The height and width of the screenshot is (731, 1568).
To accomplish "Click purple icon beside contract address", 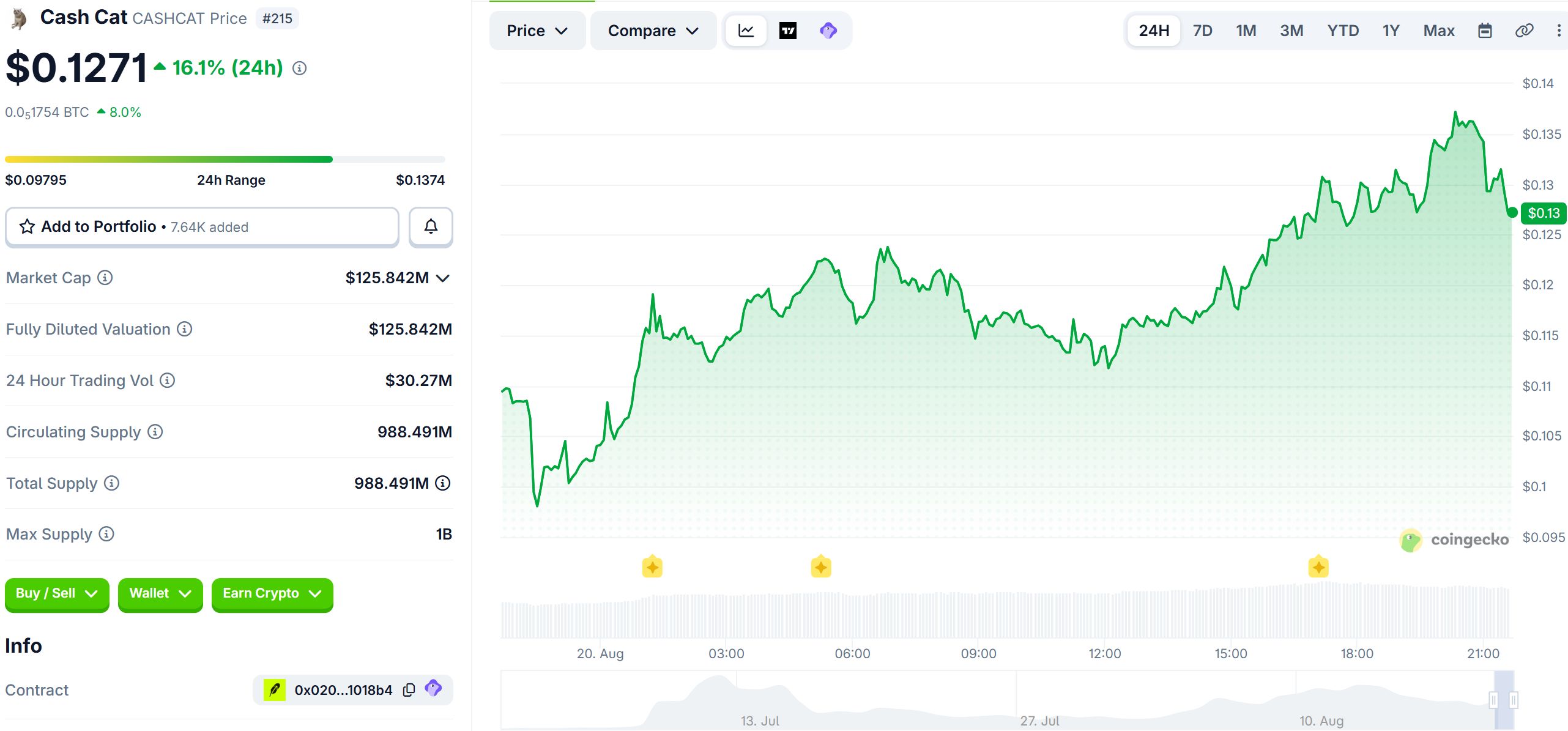I will point(433,688).
